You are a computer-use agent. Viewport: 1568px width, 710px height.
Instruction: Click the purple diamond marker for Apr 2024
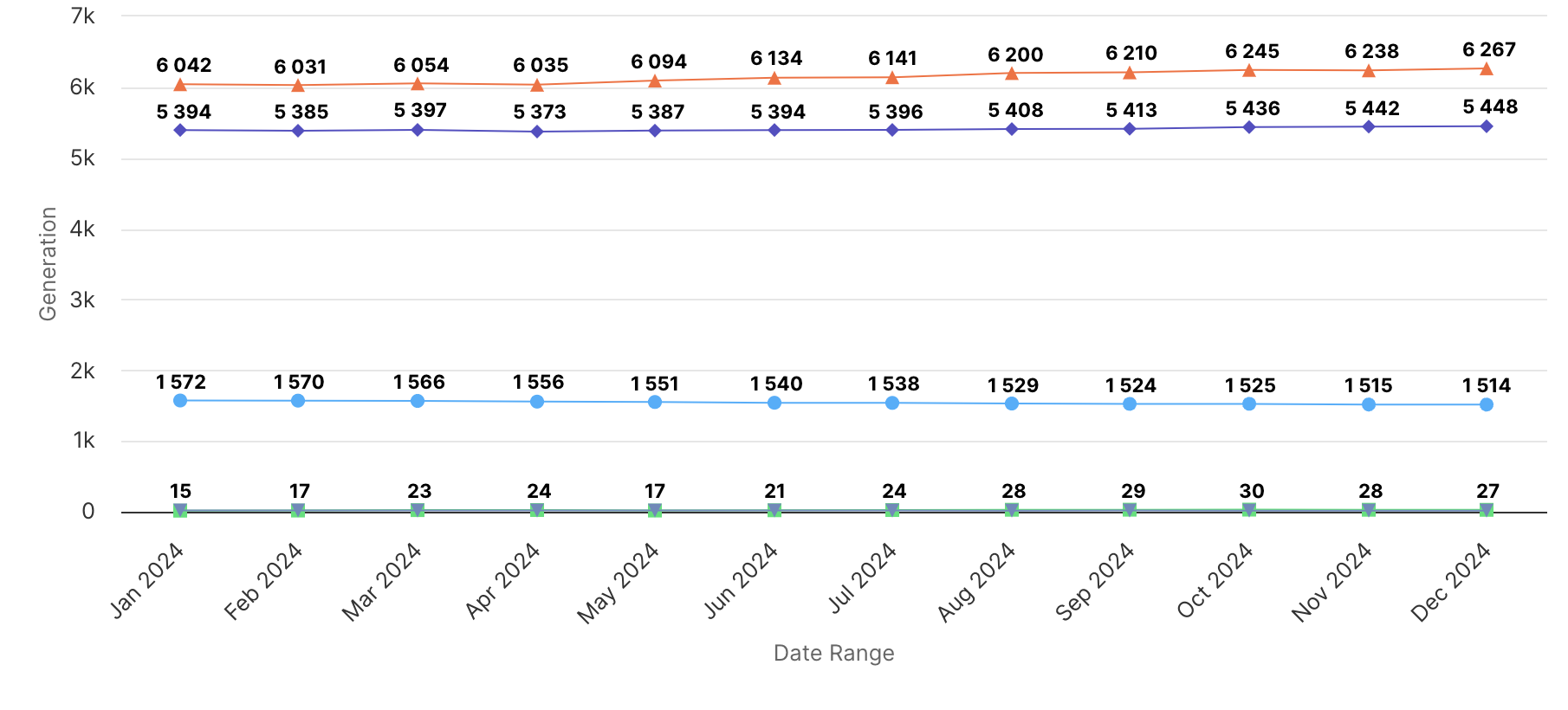click(x=537, y=132)
